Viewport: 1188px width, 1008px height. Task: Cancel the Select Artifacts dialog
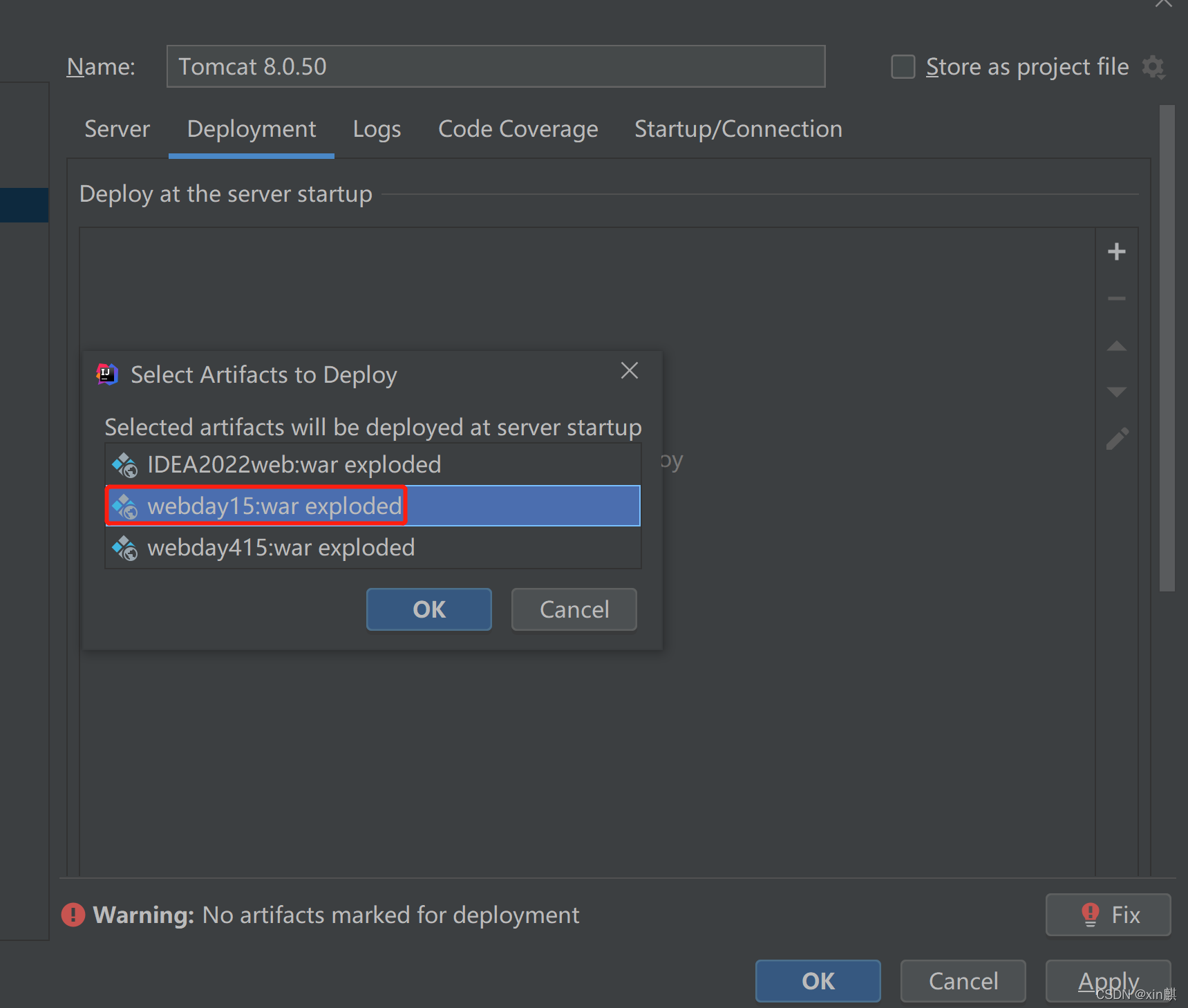(x=574, y=609)
